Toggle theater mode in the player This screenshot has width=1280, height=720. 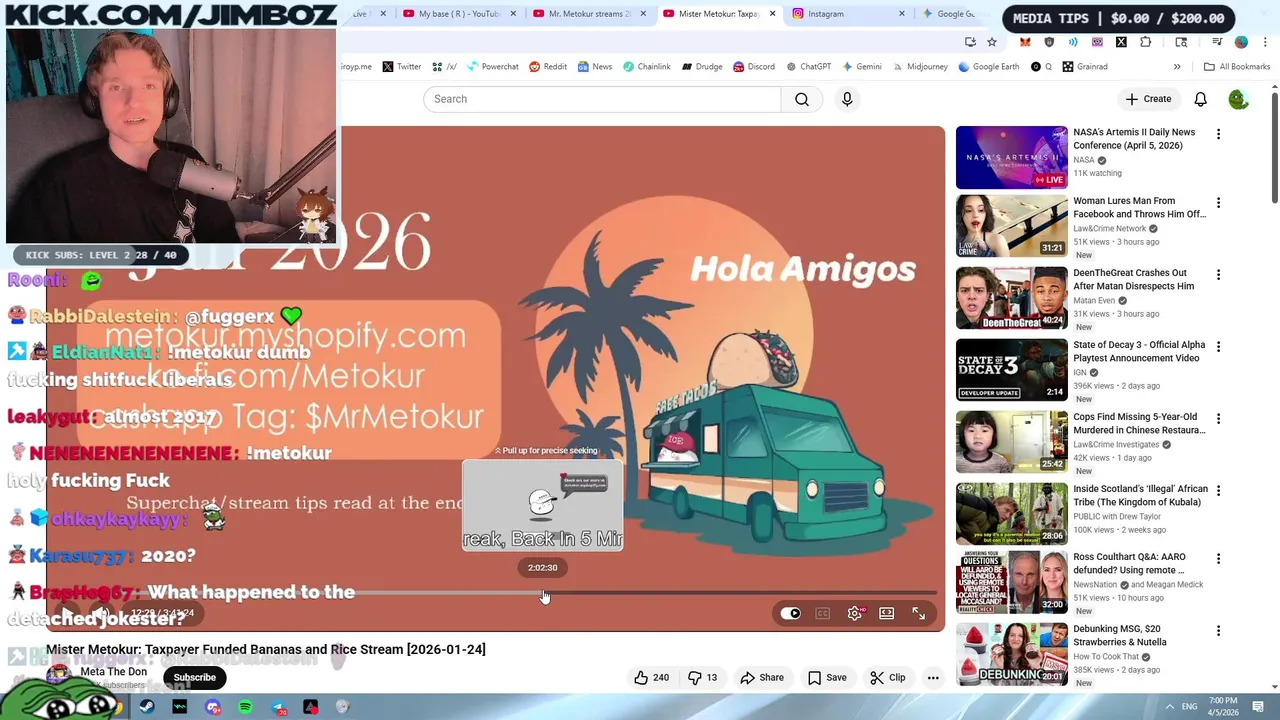point(886,613)
